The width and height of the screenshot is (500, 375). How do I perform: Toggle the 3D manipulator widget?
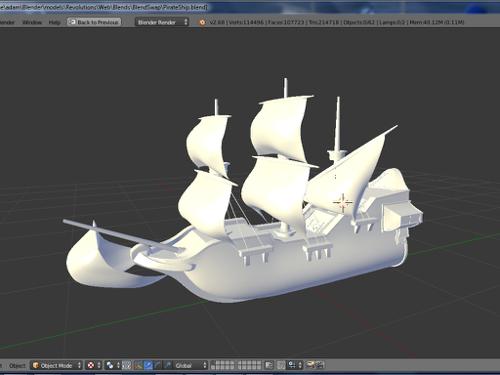(138, 366)
